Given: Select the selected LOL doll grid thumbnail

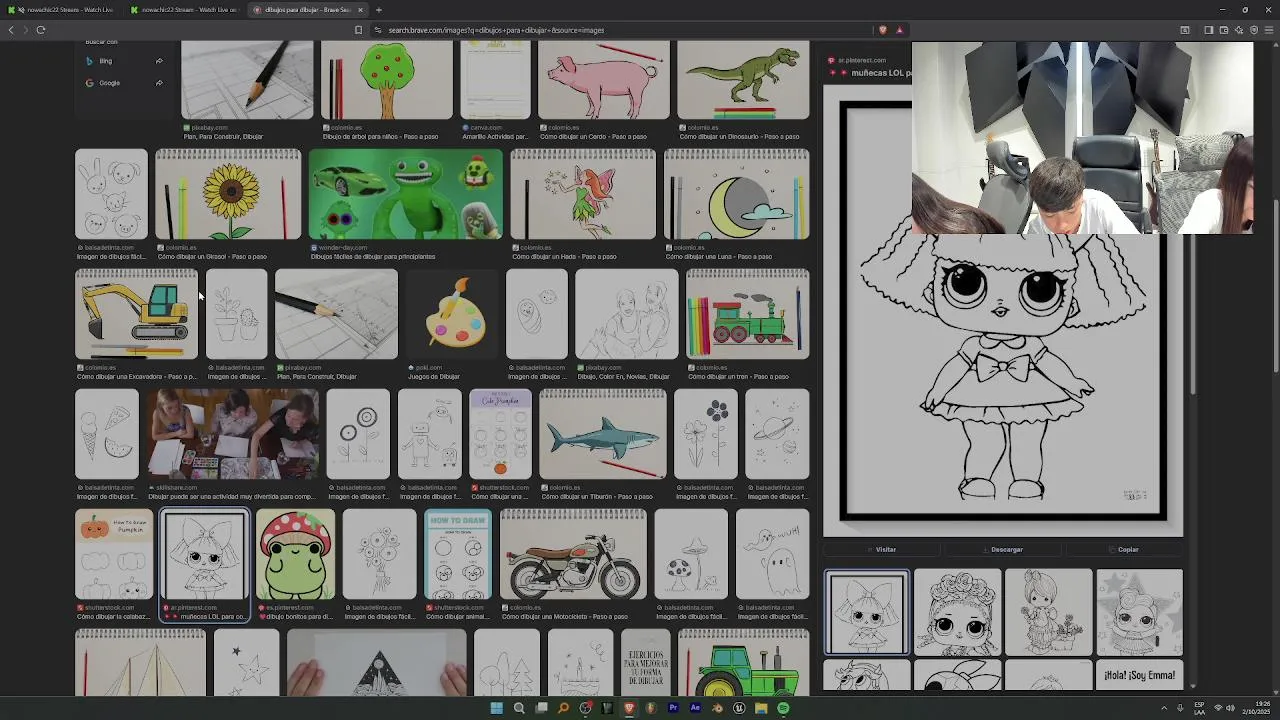Looking at the screenshot, I should tap(205, 554).
